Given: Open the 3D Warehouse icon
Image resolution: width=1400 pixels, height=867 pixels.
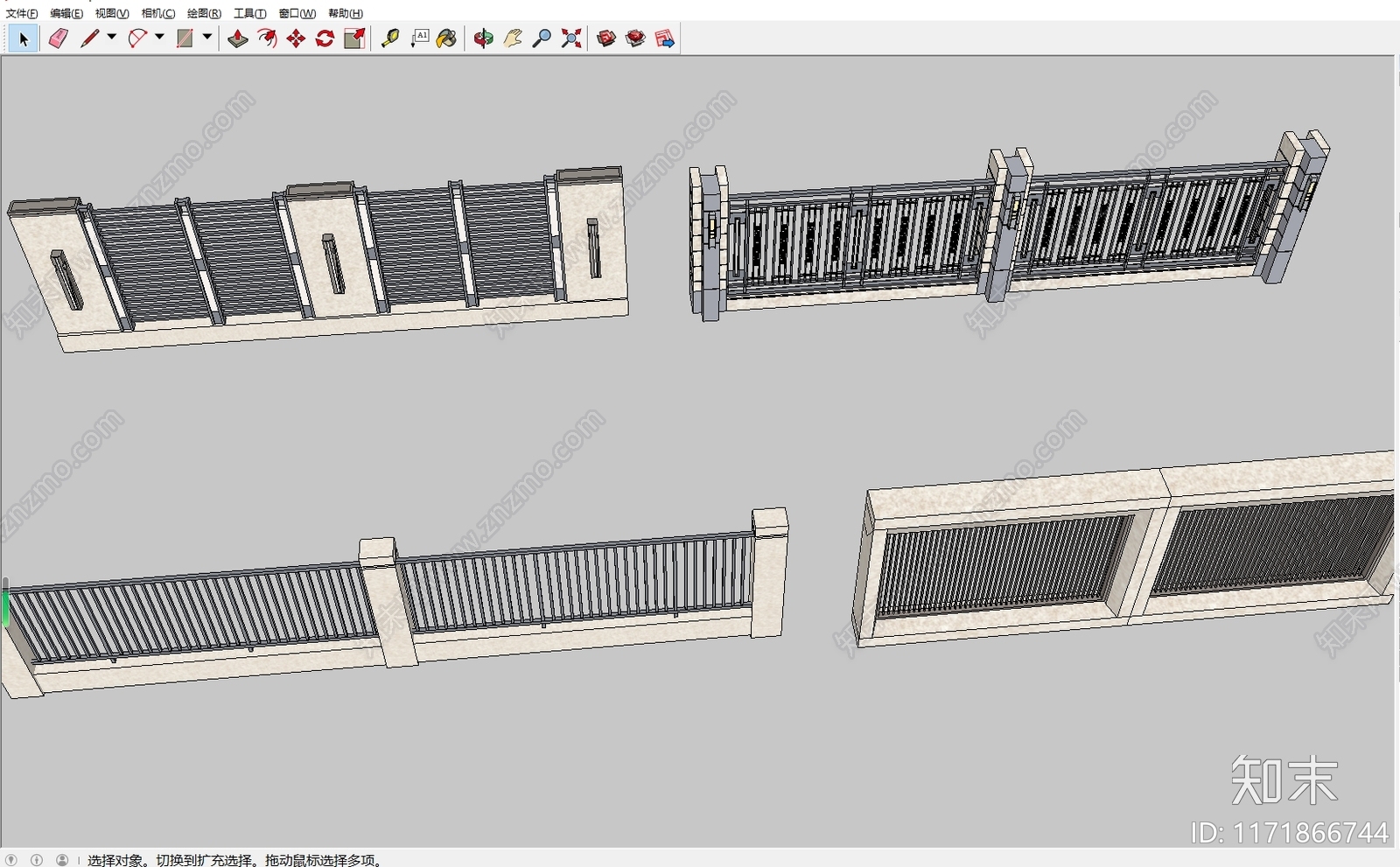Looking at the screenshot, I should 606,38.
